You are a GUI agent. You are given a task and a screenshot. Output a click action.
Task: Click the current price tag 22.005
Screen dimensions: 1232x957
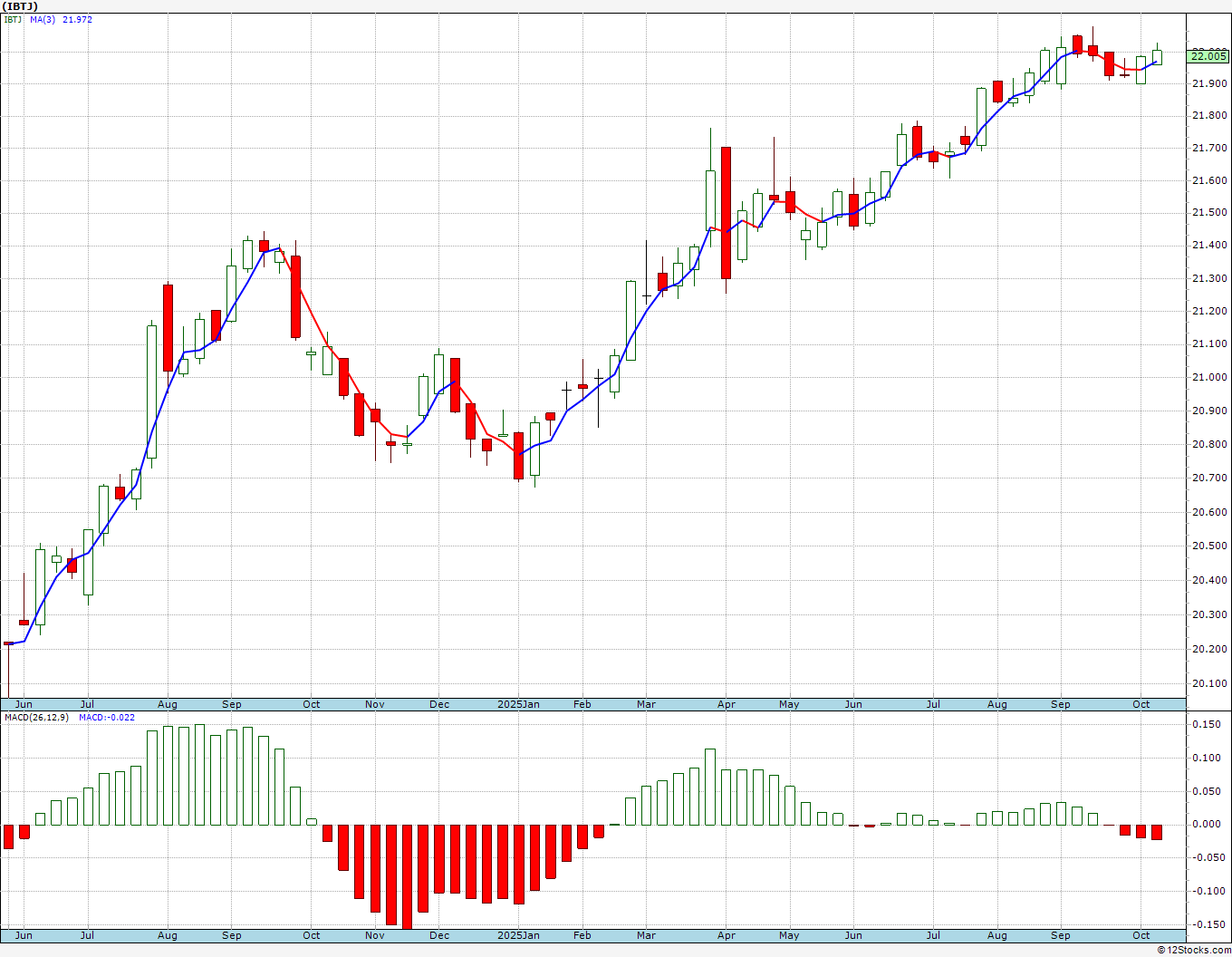1208,56
